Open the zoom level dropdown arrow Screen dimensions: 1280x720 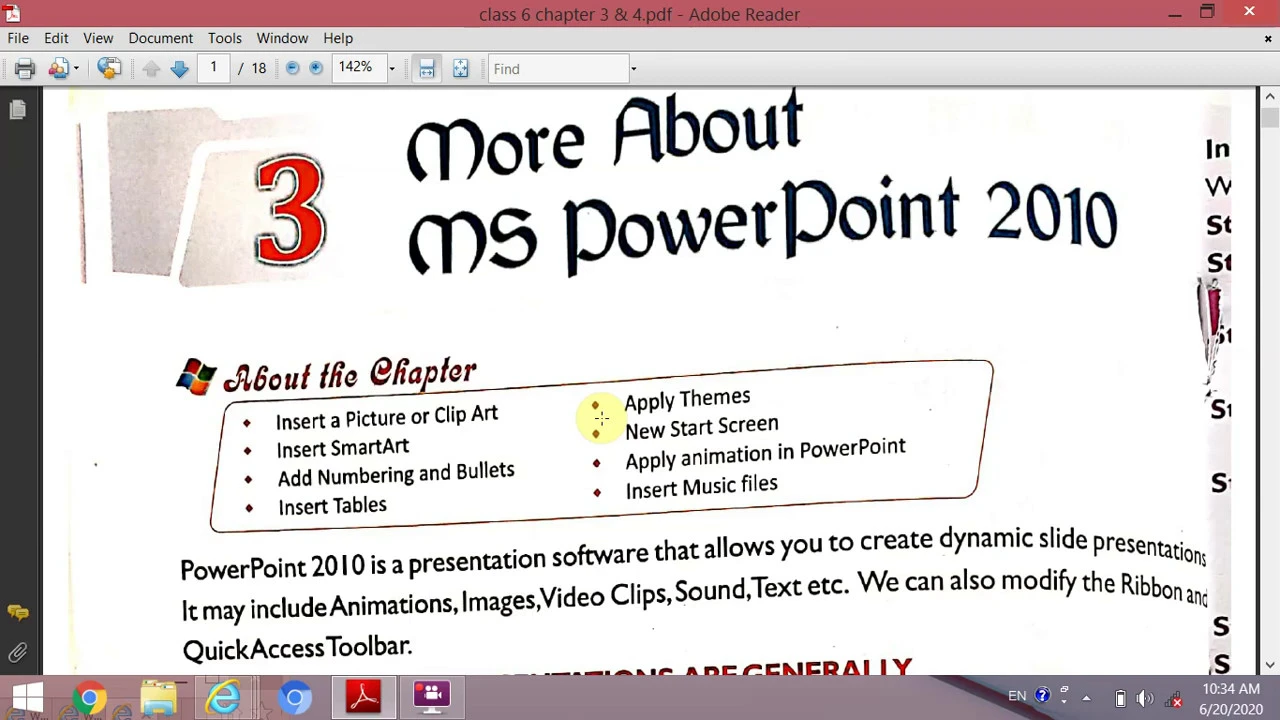[391, 69]
